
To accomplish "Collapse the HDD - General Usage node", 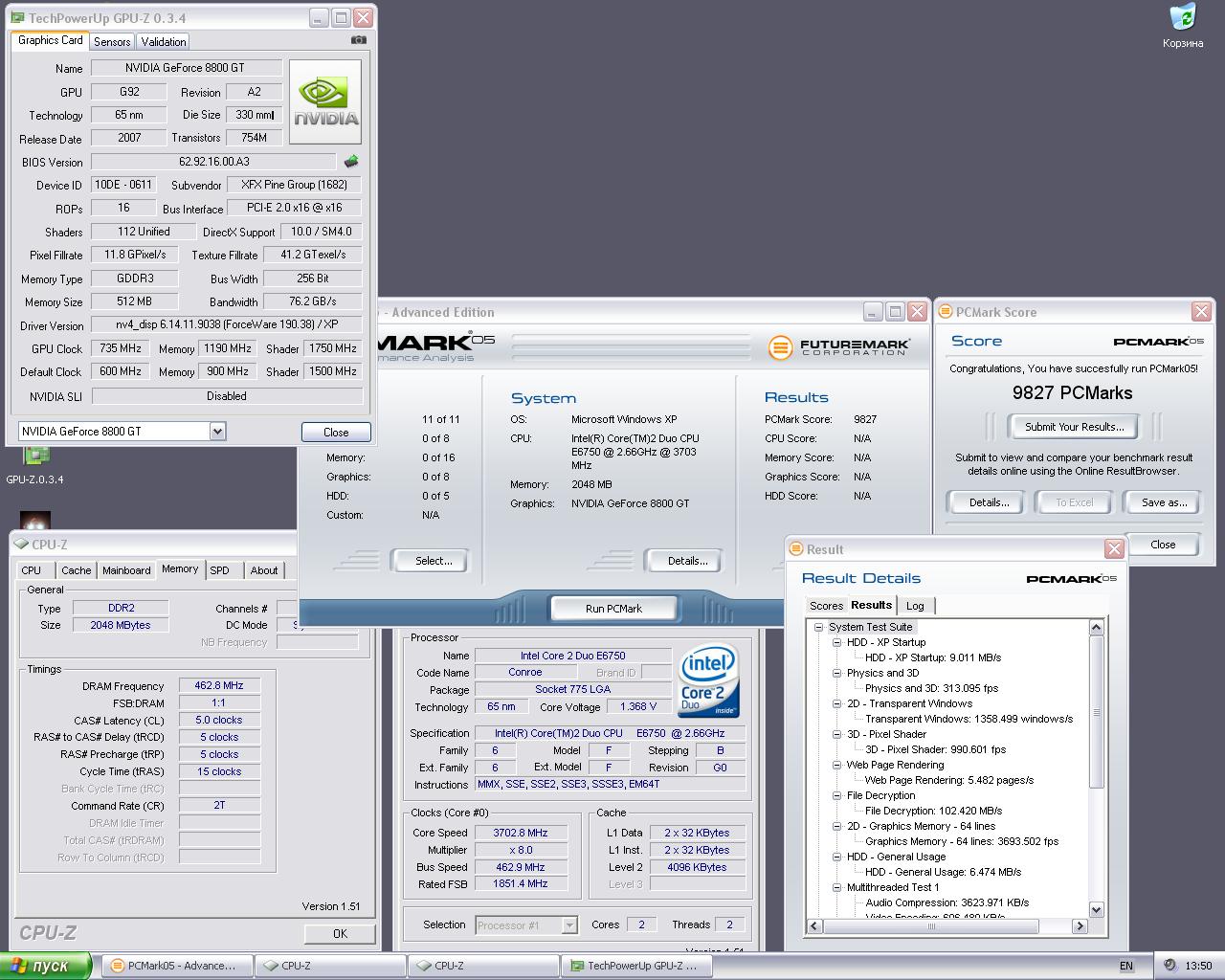I will click(836, 857).
